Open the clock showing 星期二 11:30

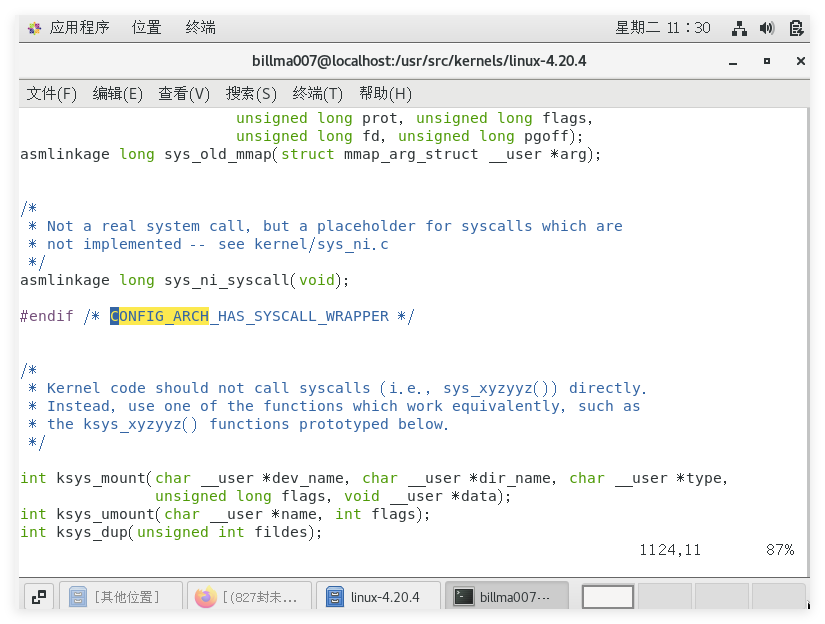click(662, 28)
